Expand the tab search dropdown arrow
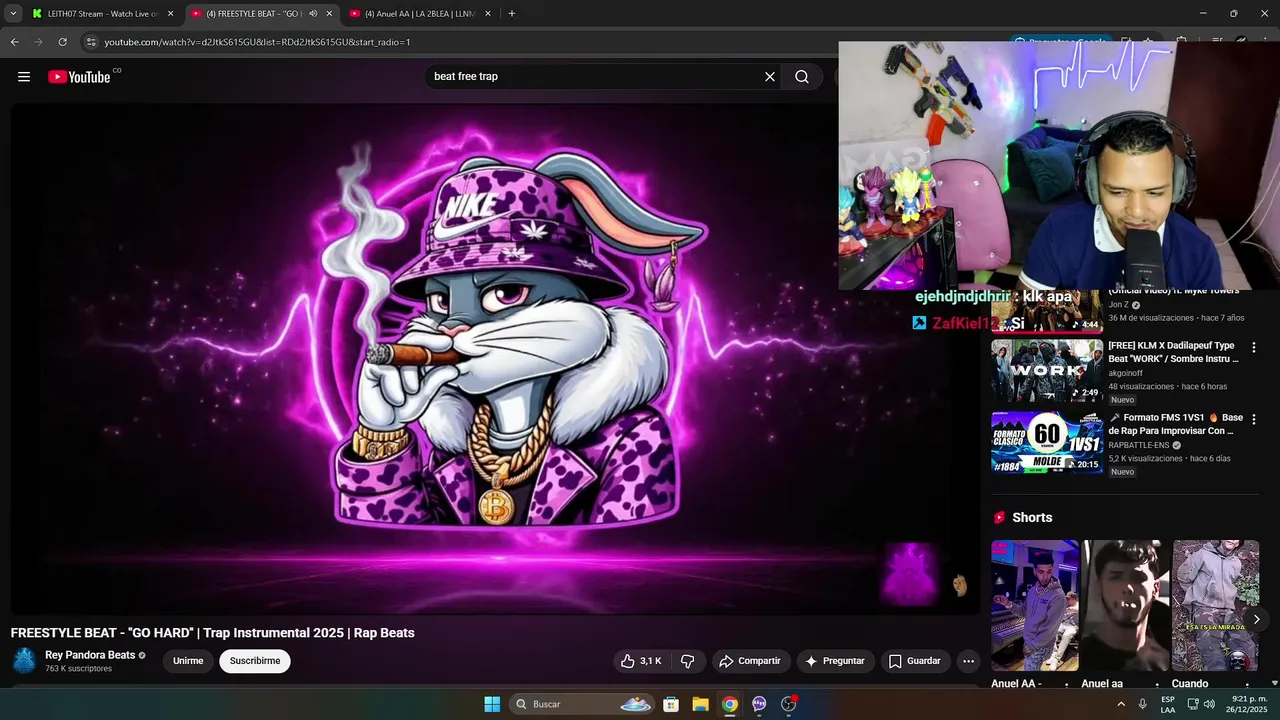Viewport: 1280px width, 720px height. tap(13, 14)
